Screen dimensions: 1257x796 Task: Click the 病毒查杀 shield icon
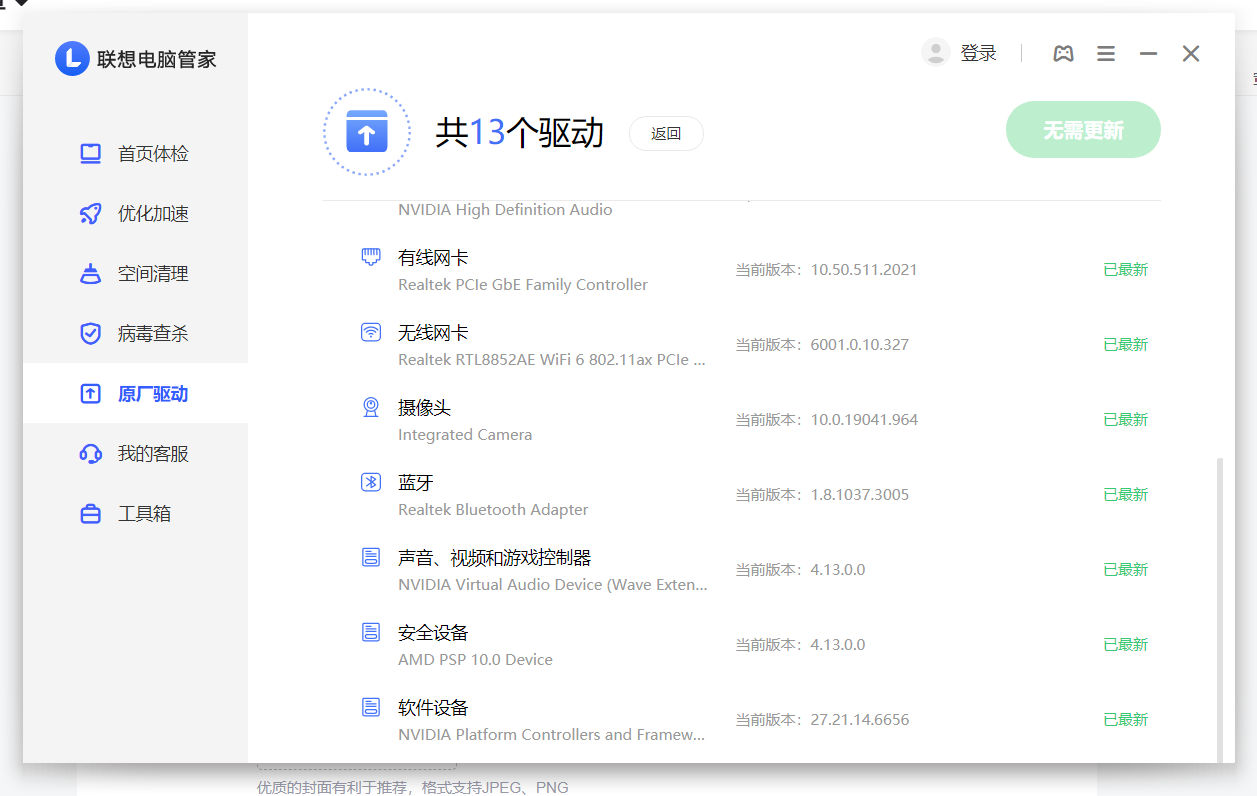[91, 334]
